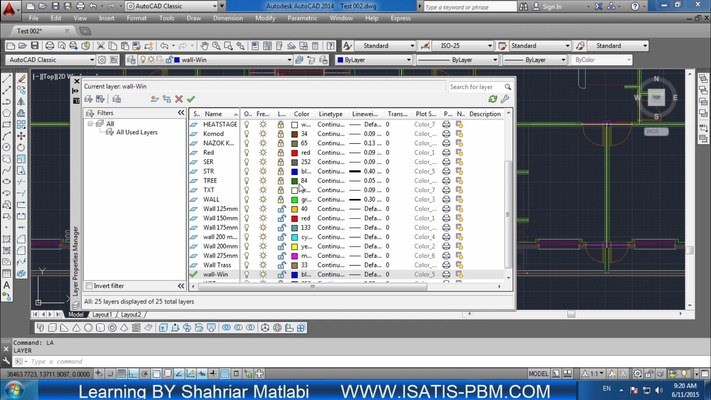The height and width of the screenshot is (400, 711).
Task: Click the Sphere modeling icon
Action: (88, 327)
